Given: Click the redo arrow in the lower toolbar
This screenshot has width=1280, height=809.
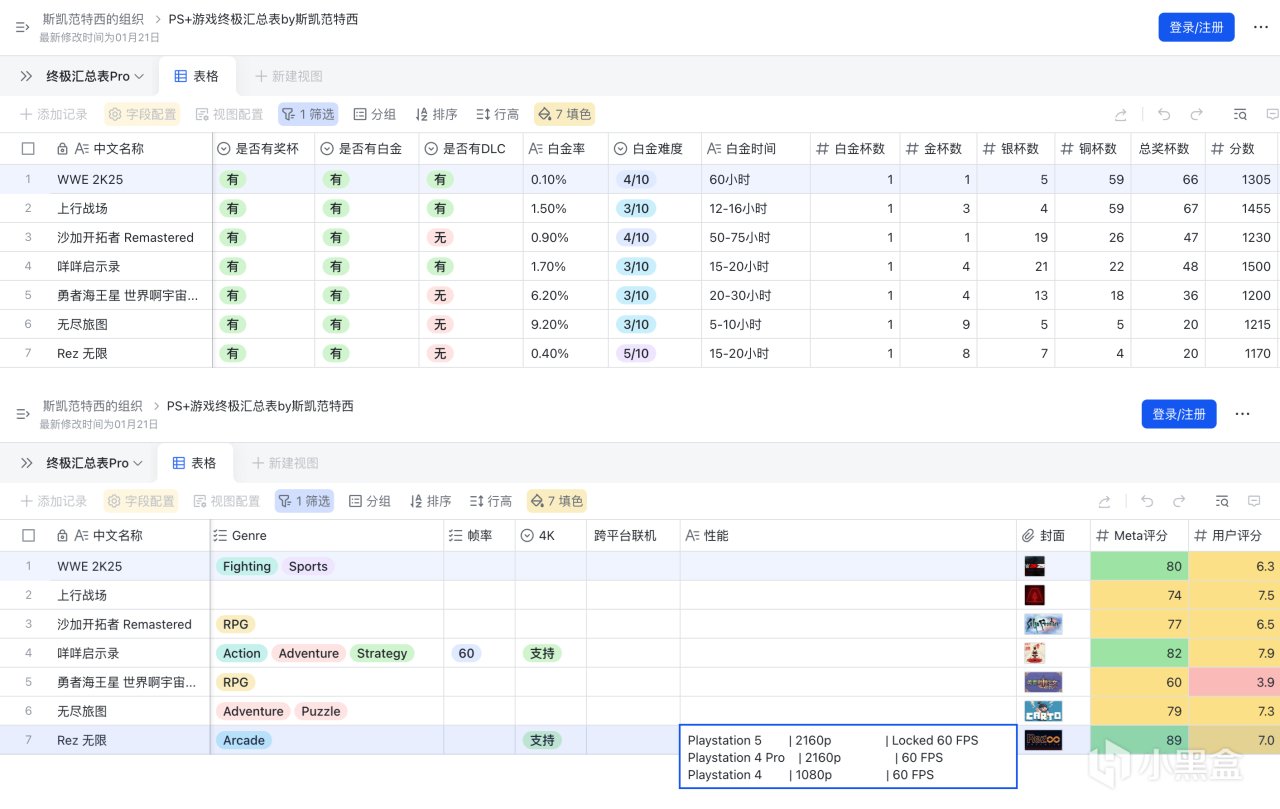Looking at the screenshot, I should (x=1179, y=501).
